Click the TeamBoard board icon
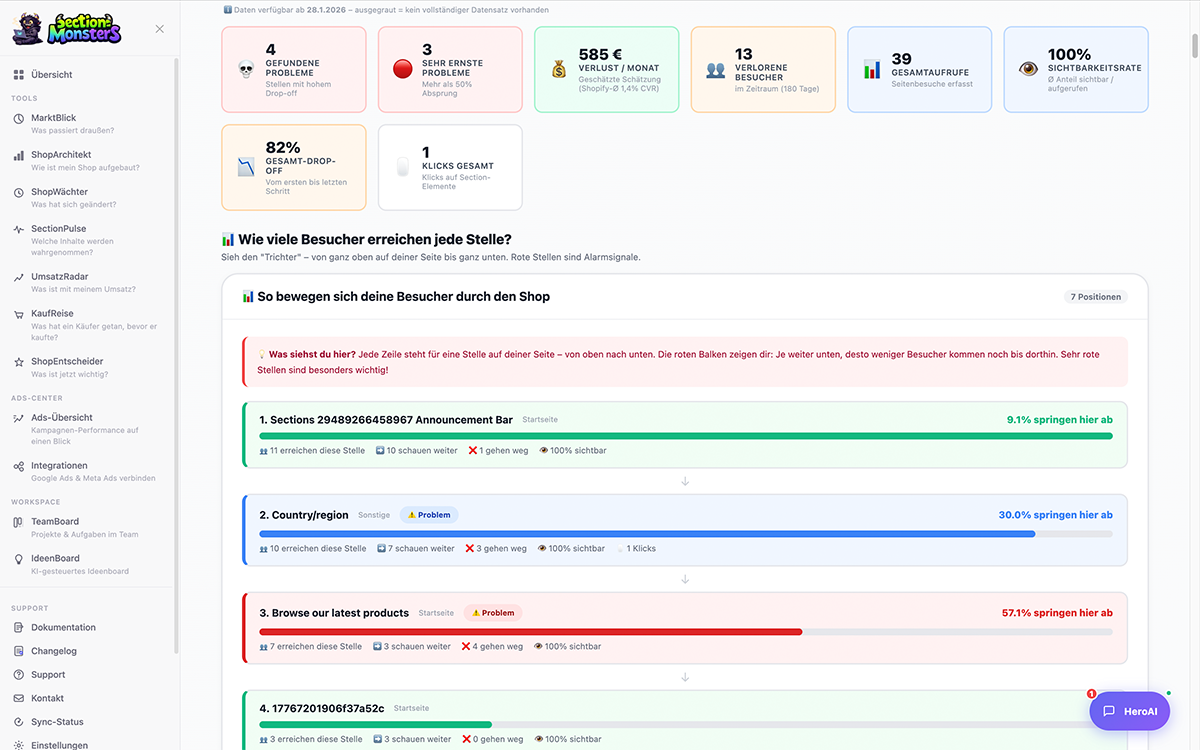This screenshot has width=1200, height=750. point(19,522)
